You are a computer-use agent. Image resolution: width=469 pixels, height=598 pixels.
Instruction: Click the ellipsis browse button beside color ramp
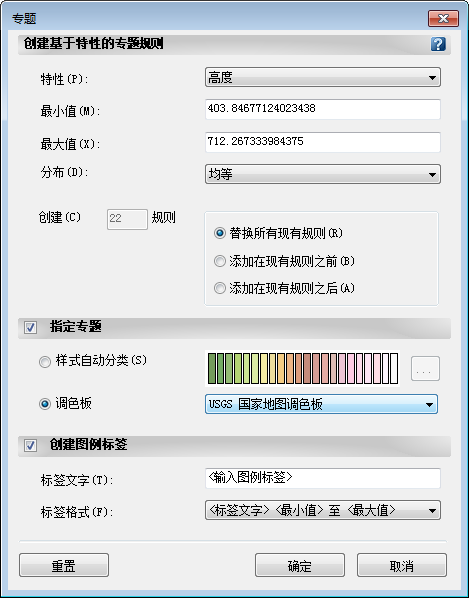click(425, 368)
